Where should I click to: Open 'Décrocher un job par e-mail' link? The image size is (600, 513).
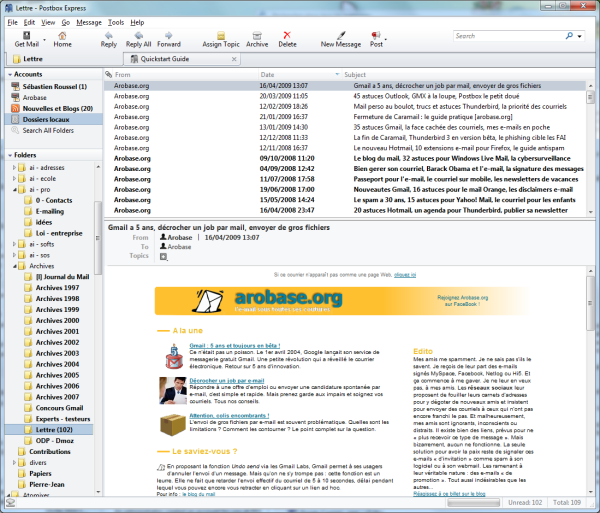click(x=227, y=381)
